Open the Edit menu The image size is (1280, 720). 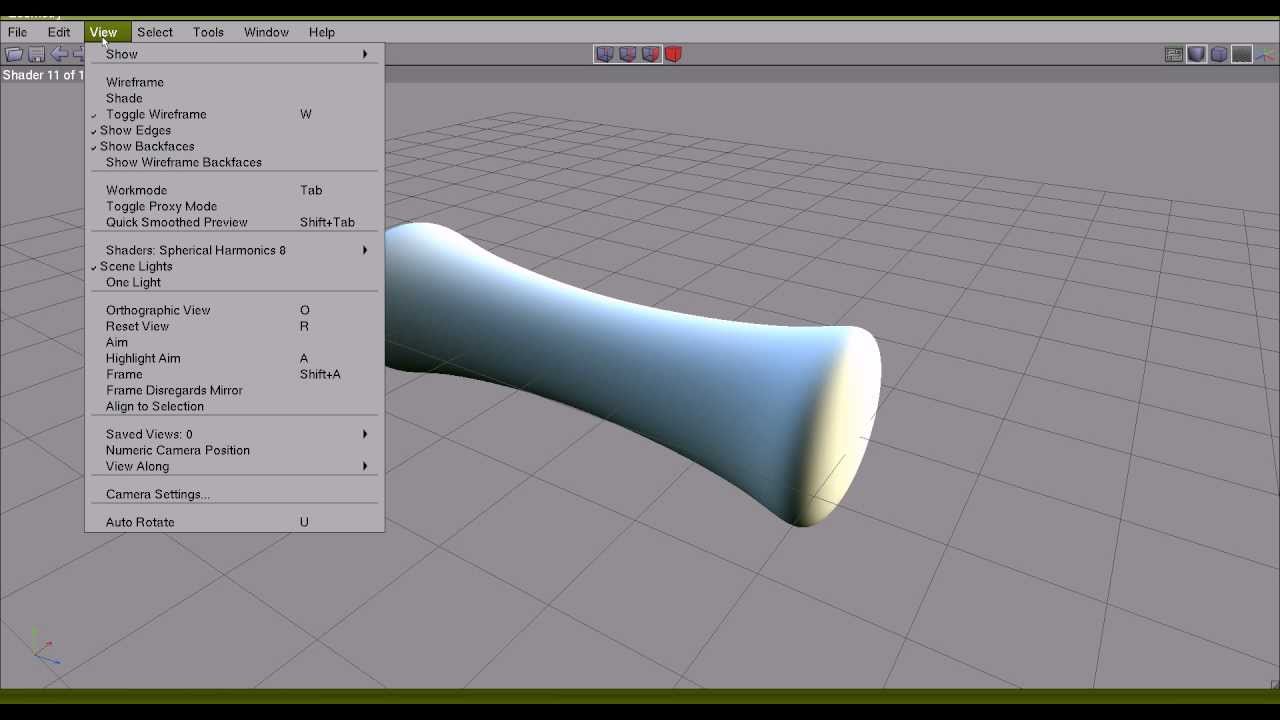(59, 32)
